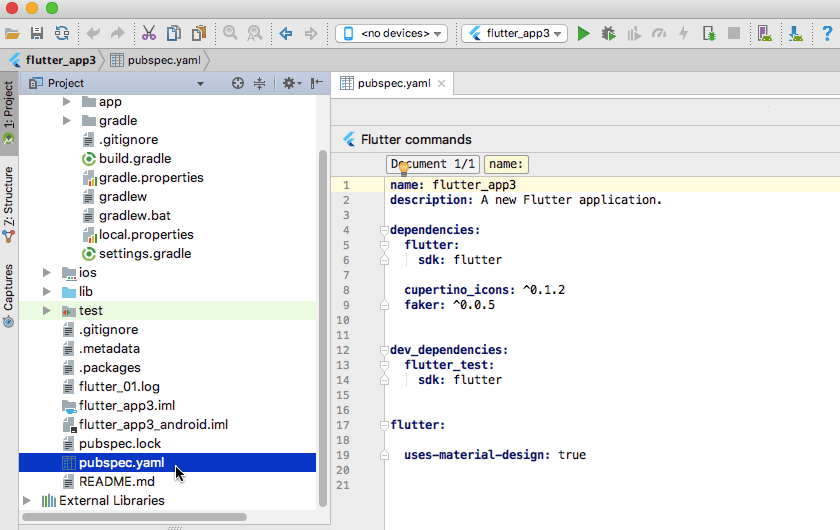The height and width of the screenshot is (530, 840).
Task: Run the app with green play button
Action: [583, 34]
